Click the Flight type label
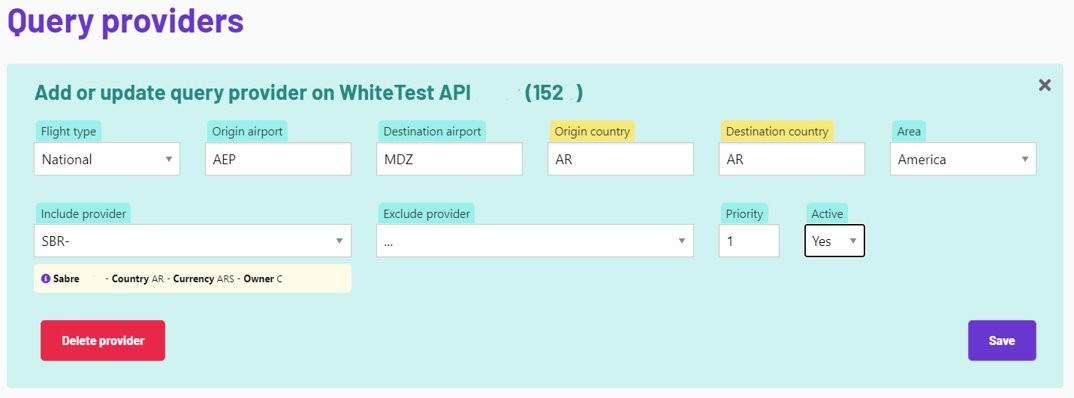Viewport: 1074px width, 398px height. tap(68, 132)
